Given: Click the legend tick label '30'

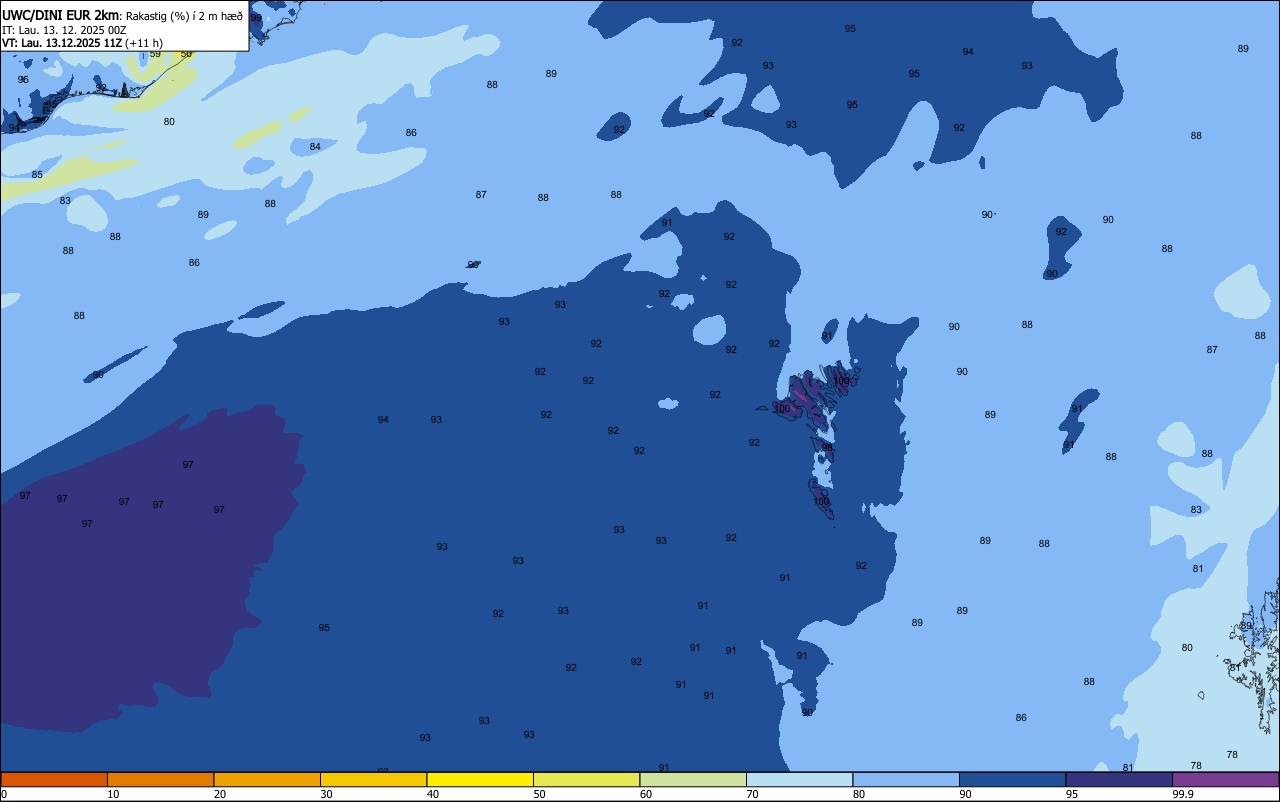Looking at the screenshot, I should [326, 794].
